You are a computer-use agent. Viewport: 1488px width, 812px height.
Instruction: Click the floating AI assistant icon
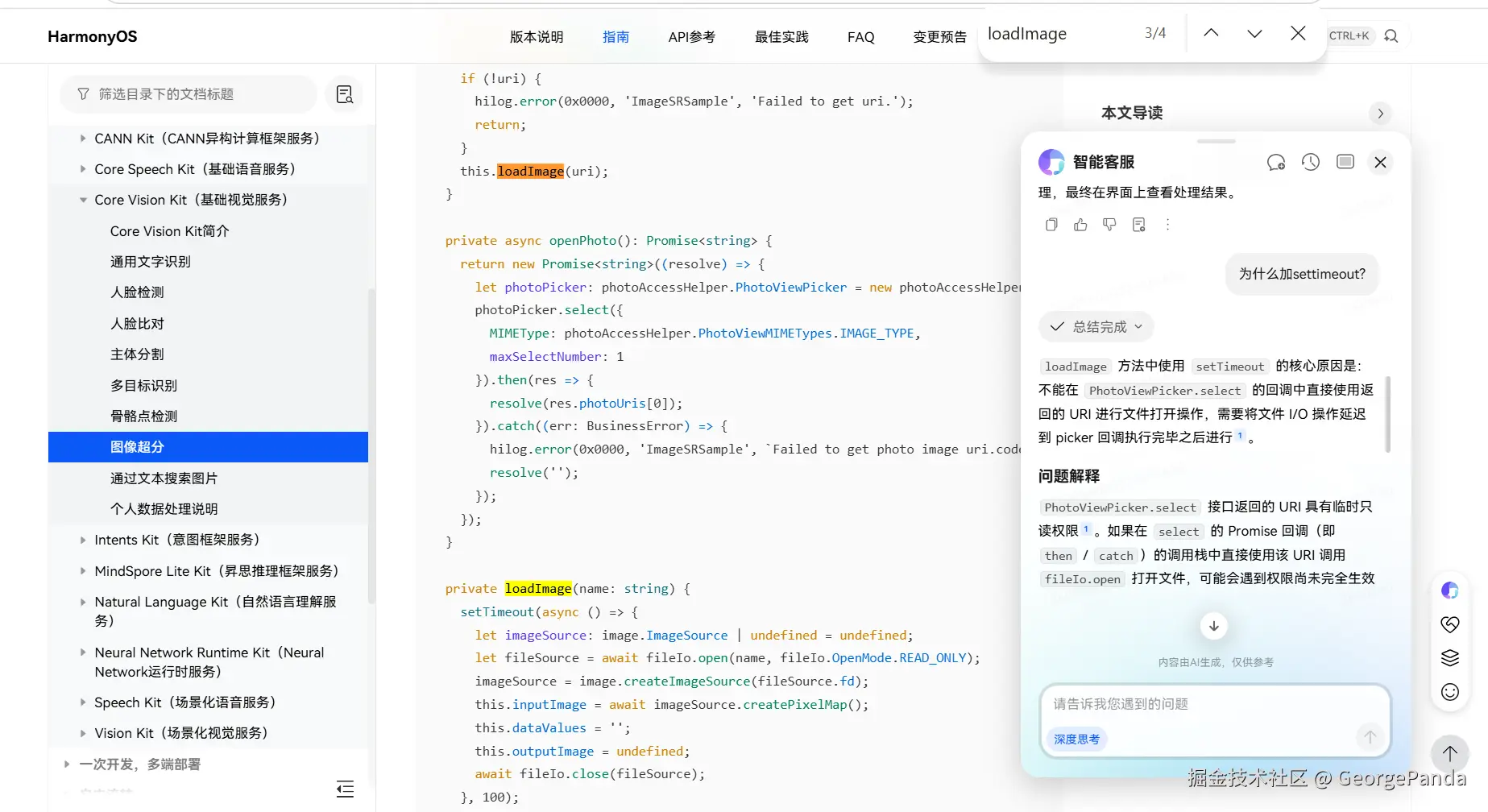coord(1450,590)
